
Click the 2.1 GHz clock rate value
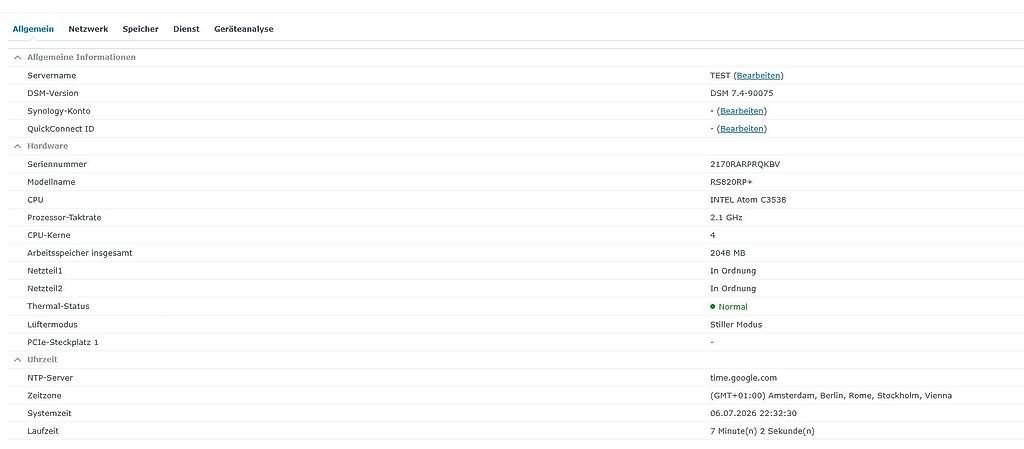[x=726, y=217]
